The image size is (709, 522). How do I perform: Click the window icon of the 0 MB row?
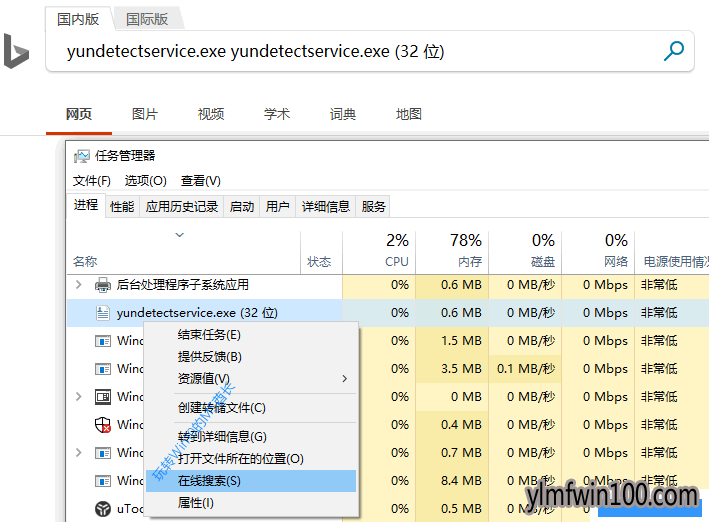(103, 397)
